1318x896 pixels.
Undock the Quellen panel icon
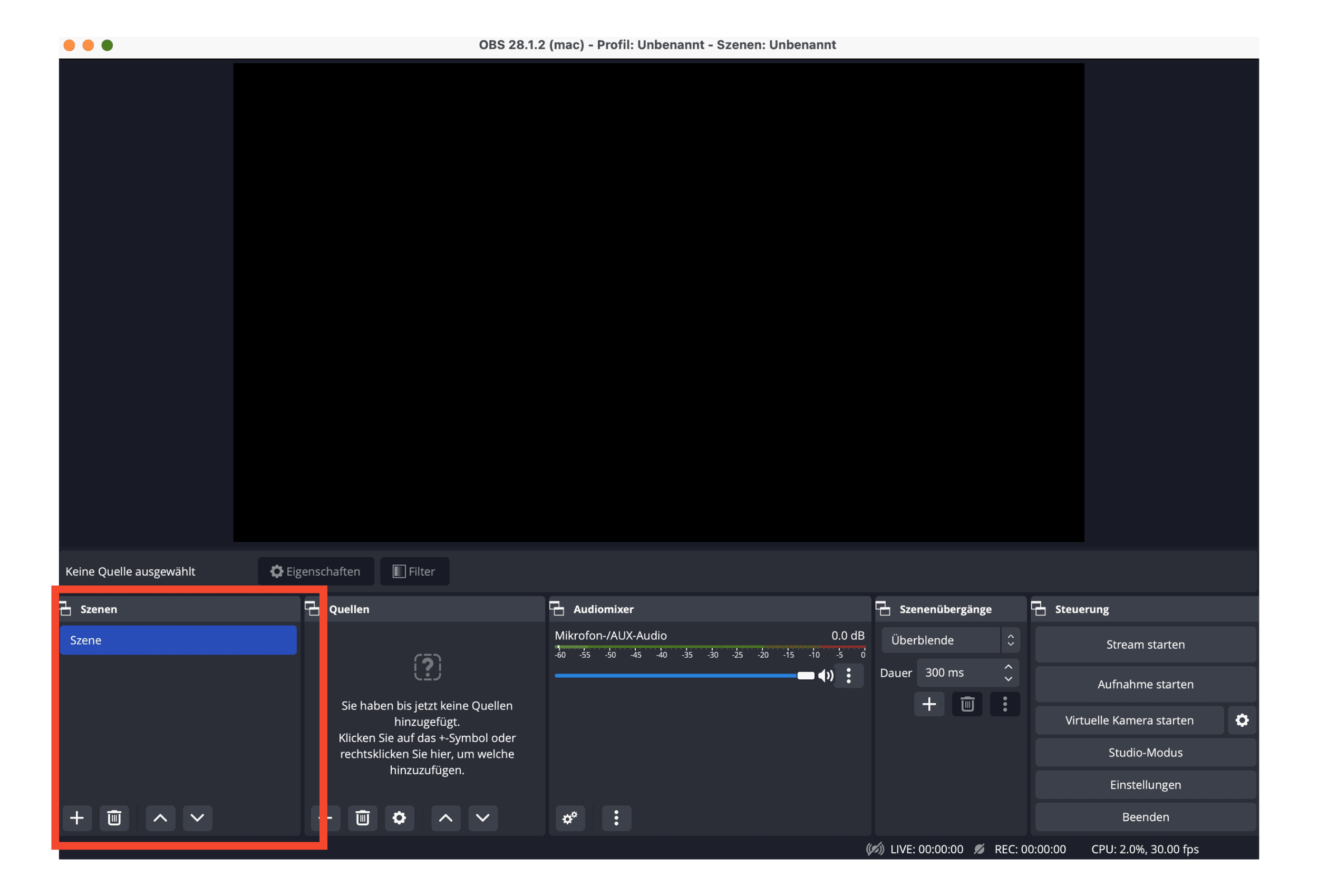[x=313, y=609]
